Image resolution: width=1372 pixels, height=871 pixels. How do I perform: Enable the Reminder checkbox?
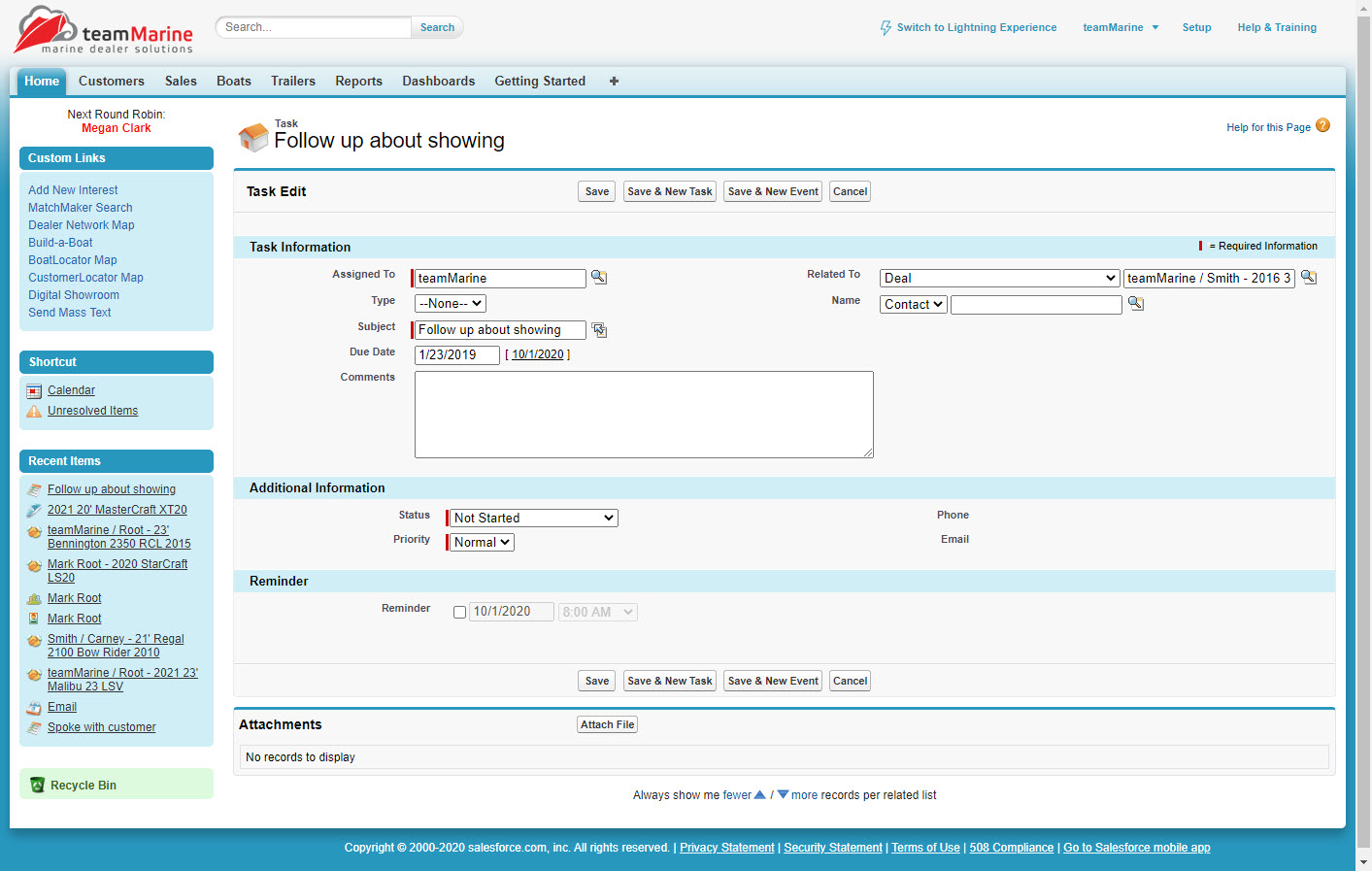pos(460,613)
